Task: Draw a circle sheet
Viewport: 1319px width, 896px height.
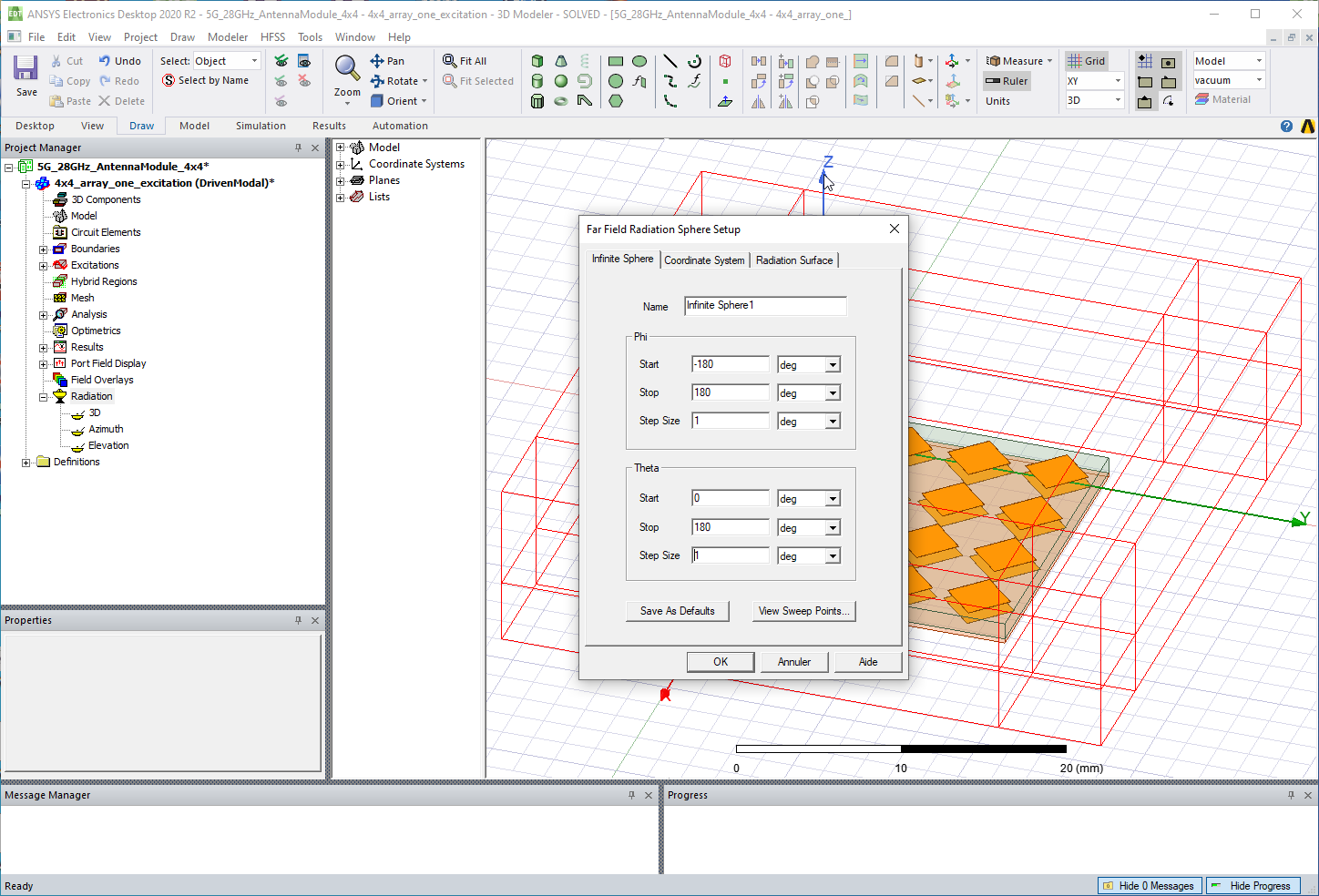Action: tap(616, 81)
